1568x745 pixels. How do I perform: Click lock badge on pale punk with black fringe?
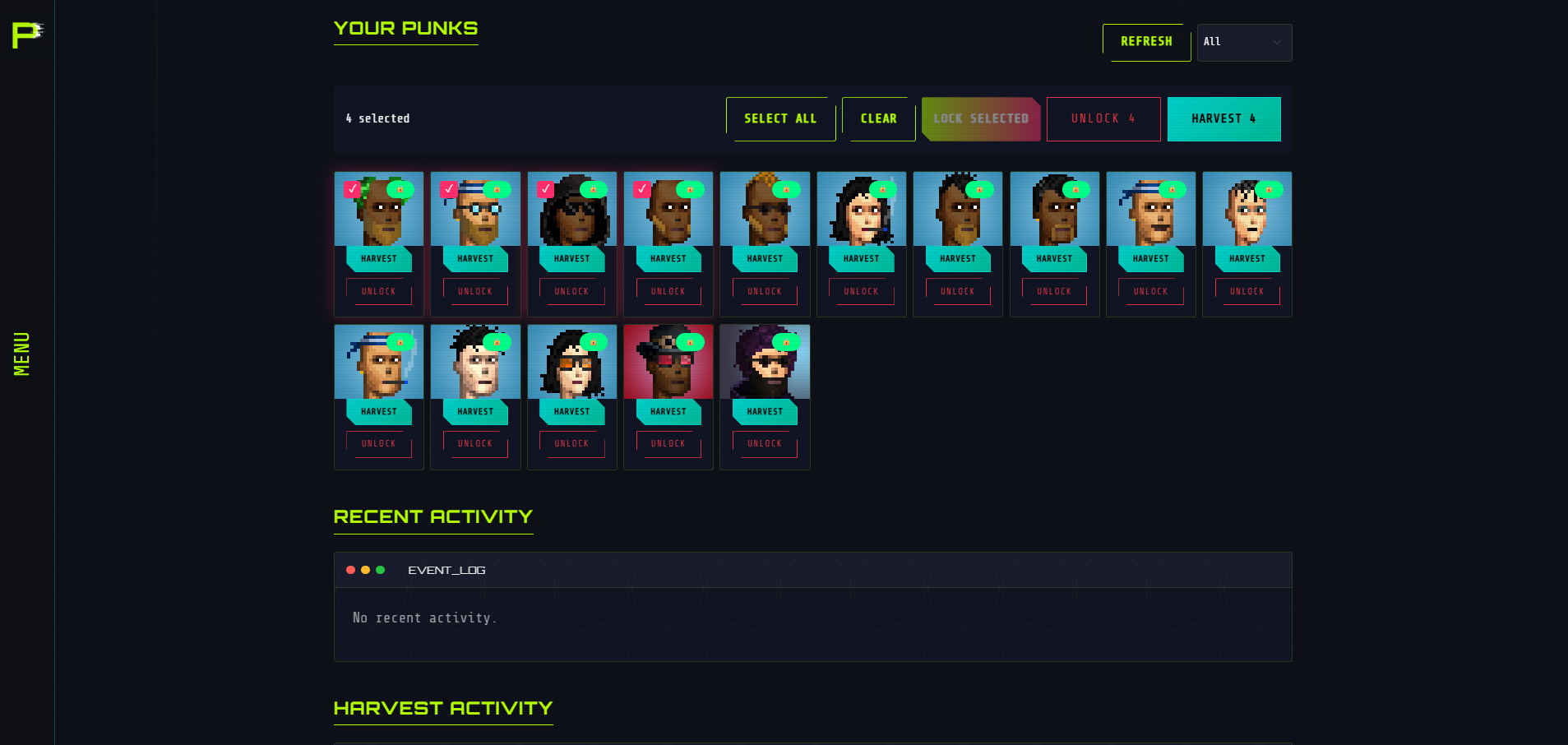pyautogui.click(x=1269, y=189)
